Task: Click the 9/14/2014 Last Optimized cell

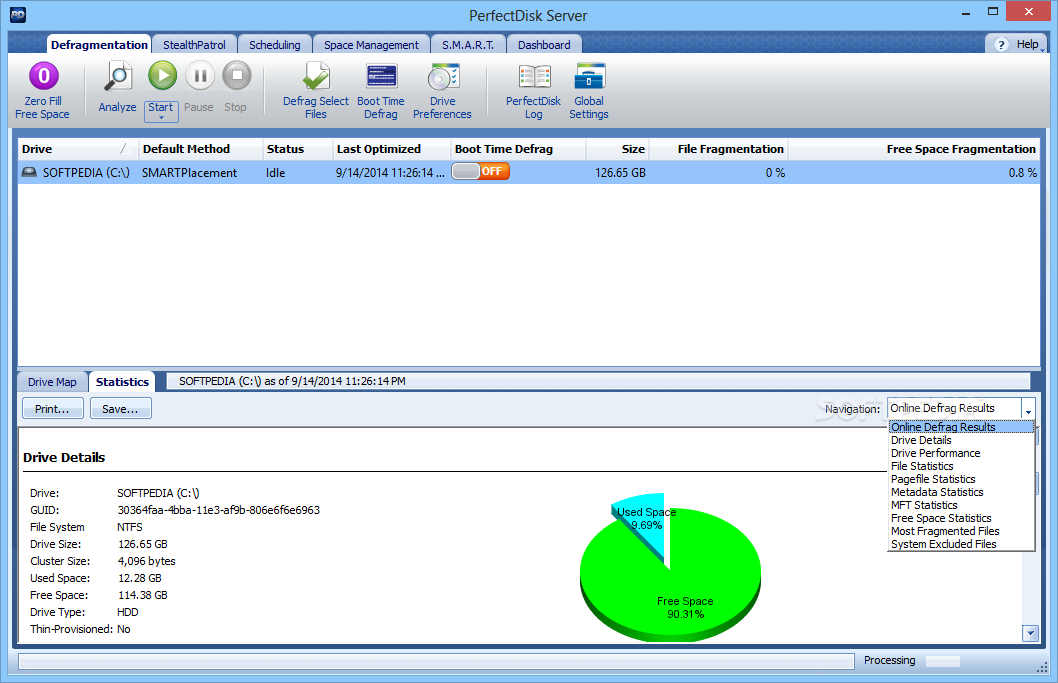Action: click(390, 173)
